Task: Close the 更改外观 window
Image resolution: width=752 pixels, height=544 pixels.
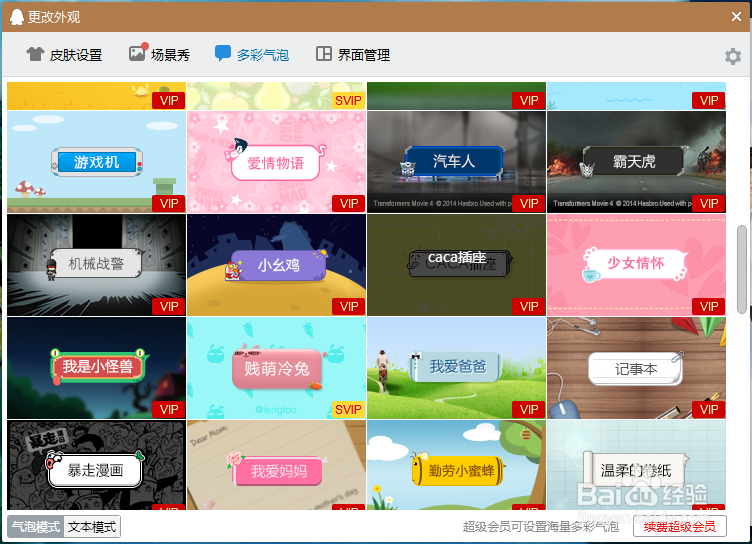Action: coord(737,17)
